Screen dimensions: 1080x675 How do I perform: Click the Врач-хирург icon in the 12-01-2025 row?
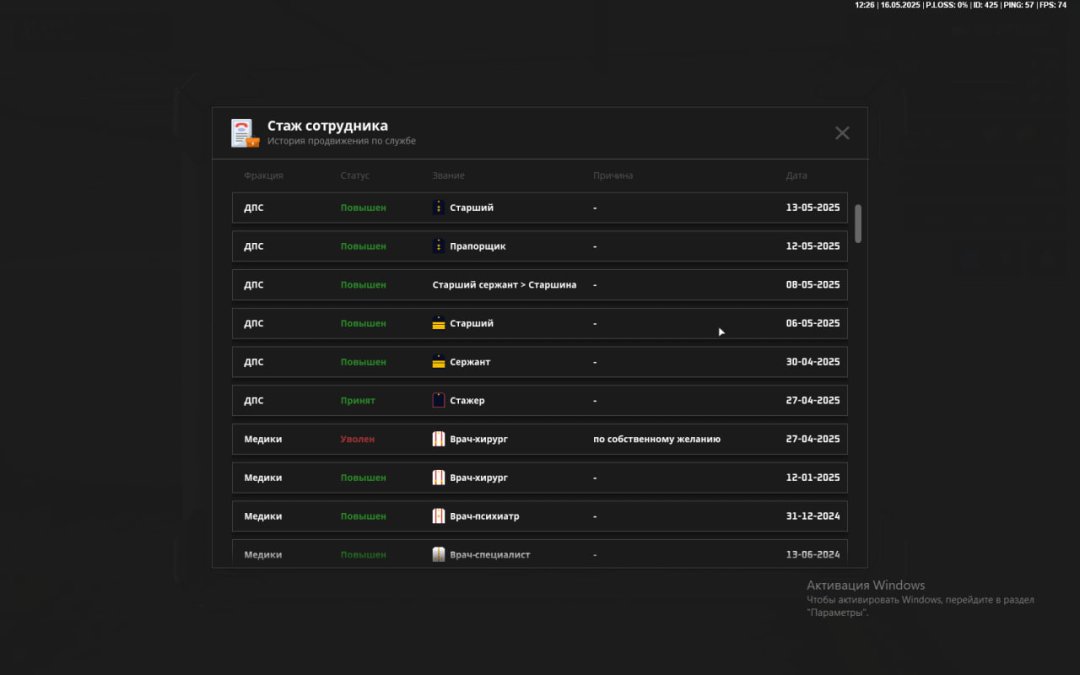(438, 478)
